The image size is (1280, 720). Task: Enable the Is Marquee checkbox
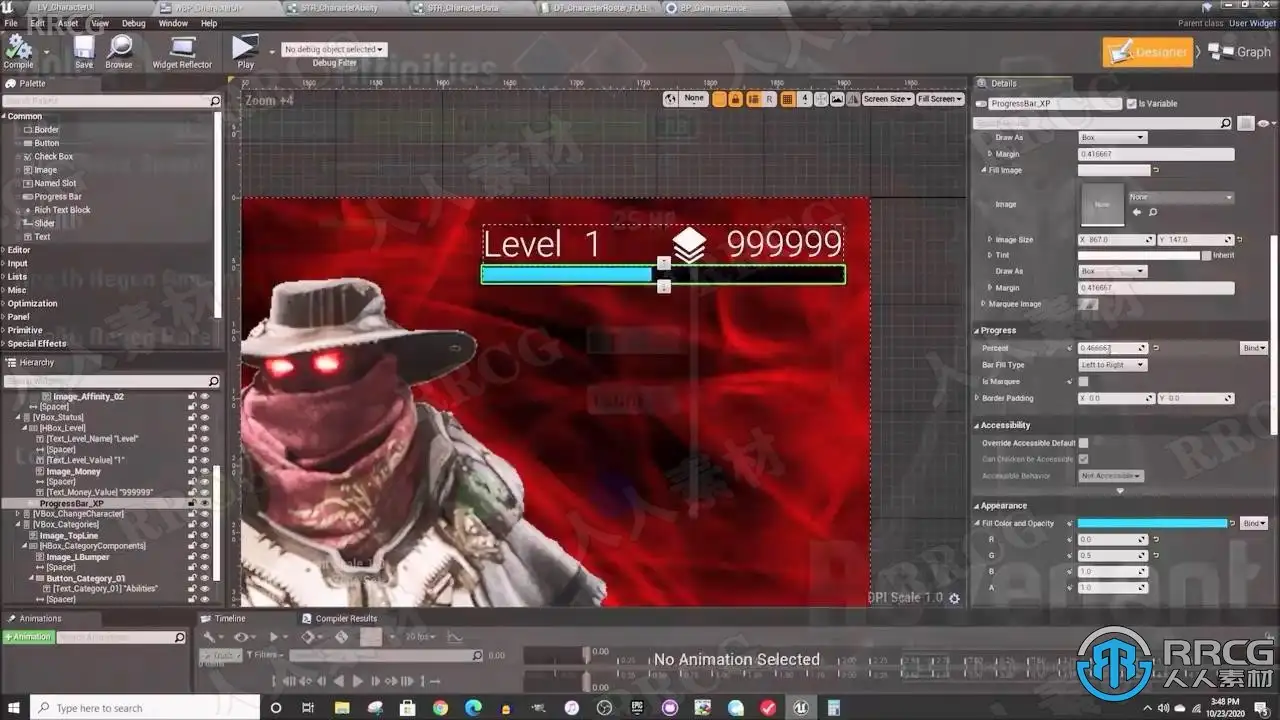(x=1083, y=381)
